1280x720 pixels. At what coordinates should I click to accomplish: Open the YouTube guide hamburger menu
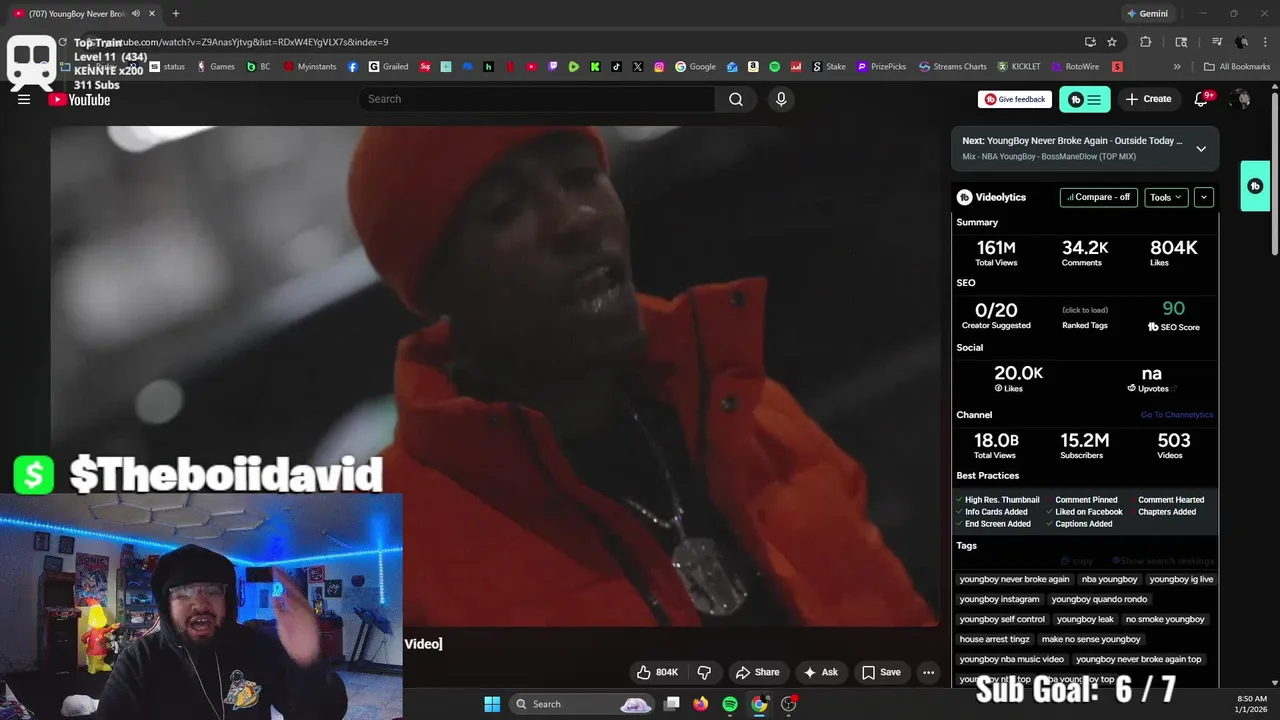(24, 99)
